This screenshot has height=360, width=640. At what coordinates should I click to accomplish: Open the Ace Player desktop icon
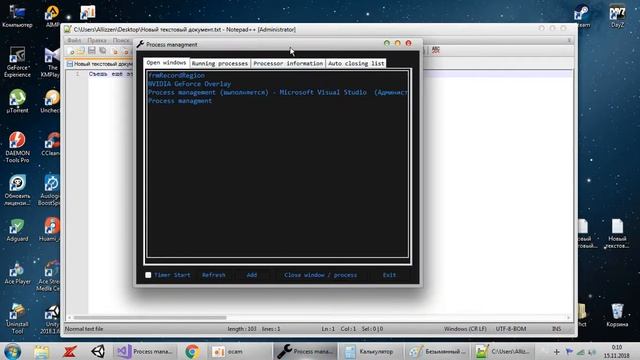pyautogui.click(x=17, y=273)
